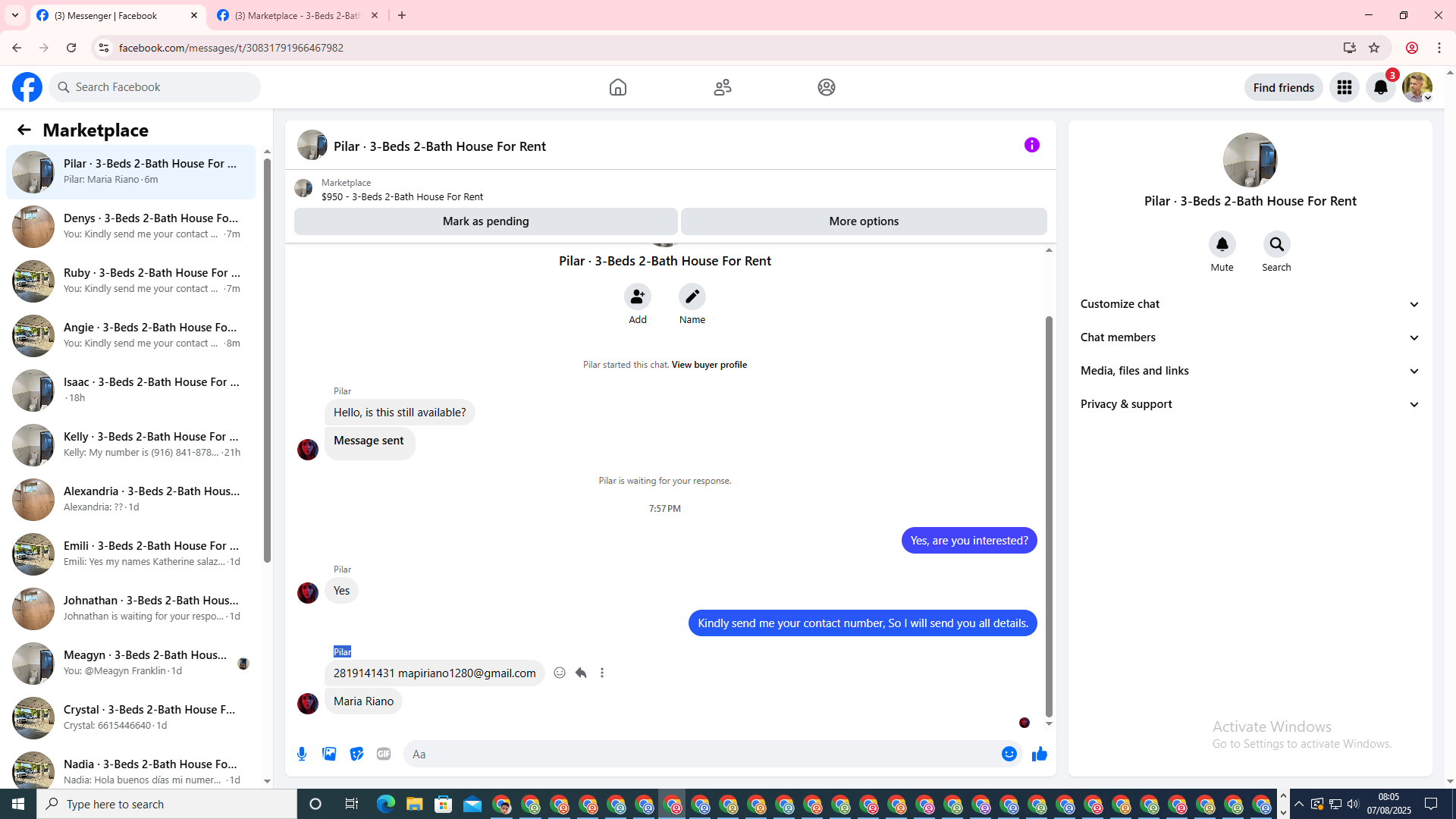Viewport: 1456px width, 819px height.
Task: Click the chat messages scrollbar
Action: pyautogui.click(x=1049, y=516)
